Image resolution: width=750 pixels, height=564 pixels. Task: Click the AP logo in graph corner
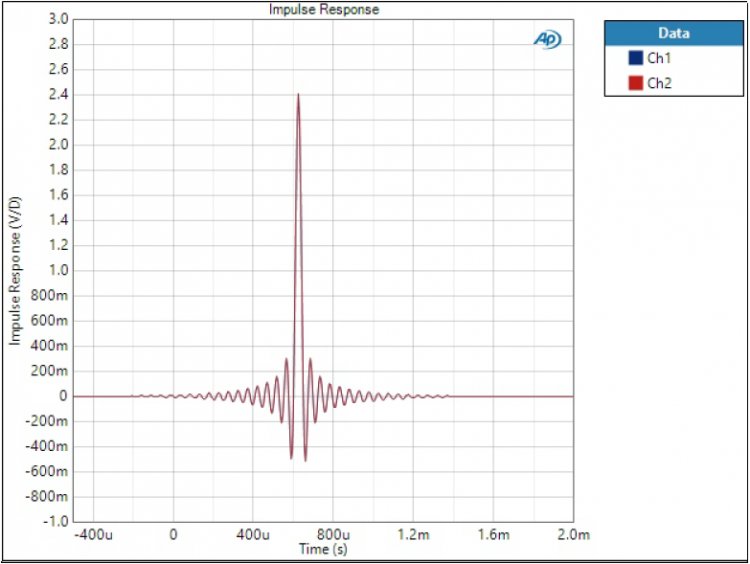547,39
